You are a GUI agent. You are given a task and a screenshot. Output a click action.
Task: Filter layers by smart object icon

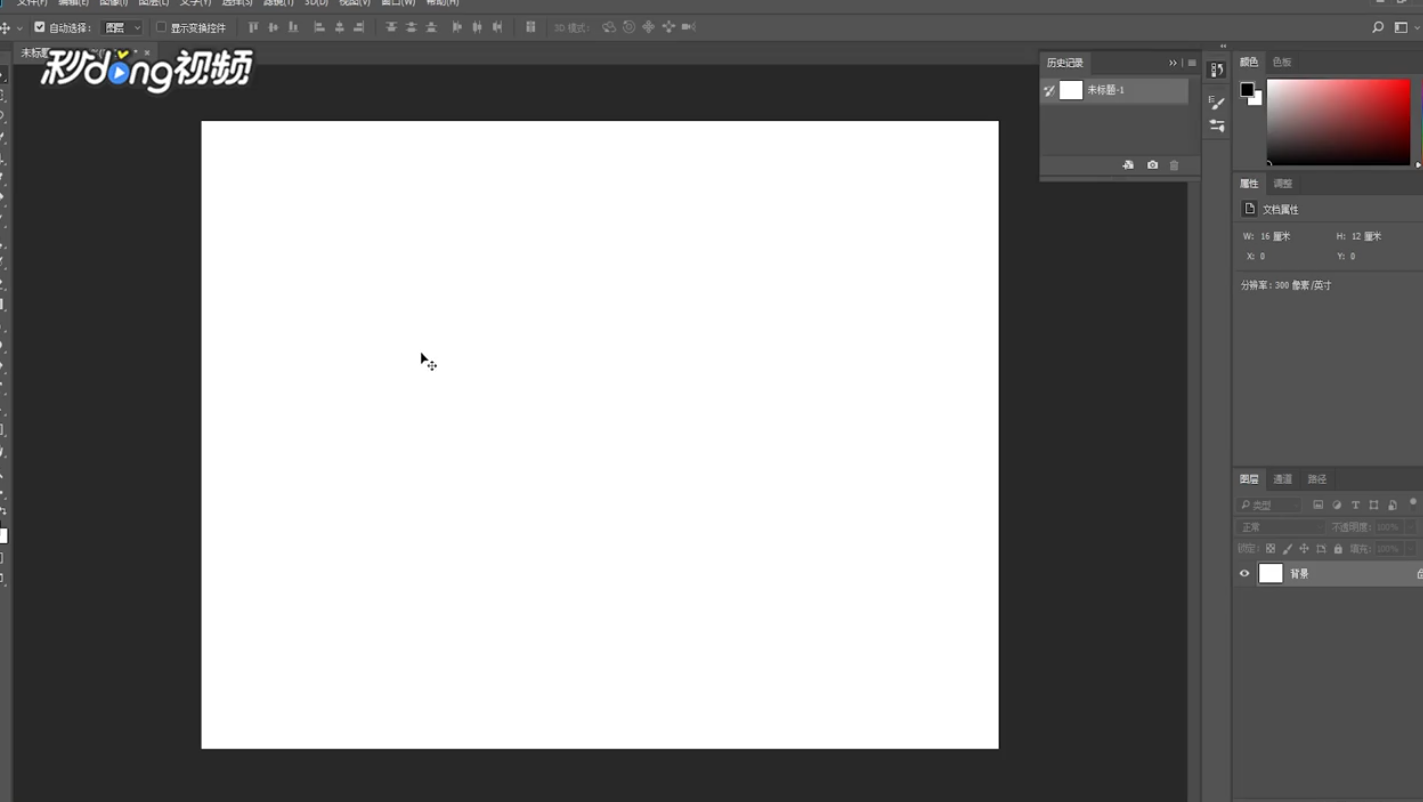1392,505
